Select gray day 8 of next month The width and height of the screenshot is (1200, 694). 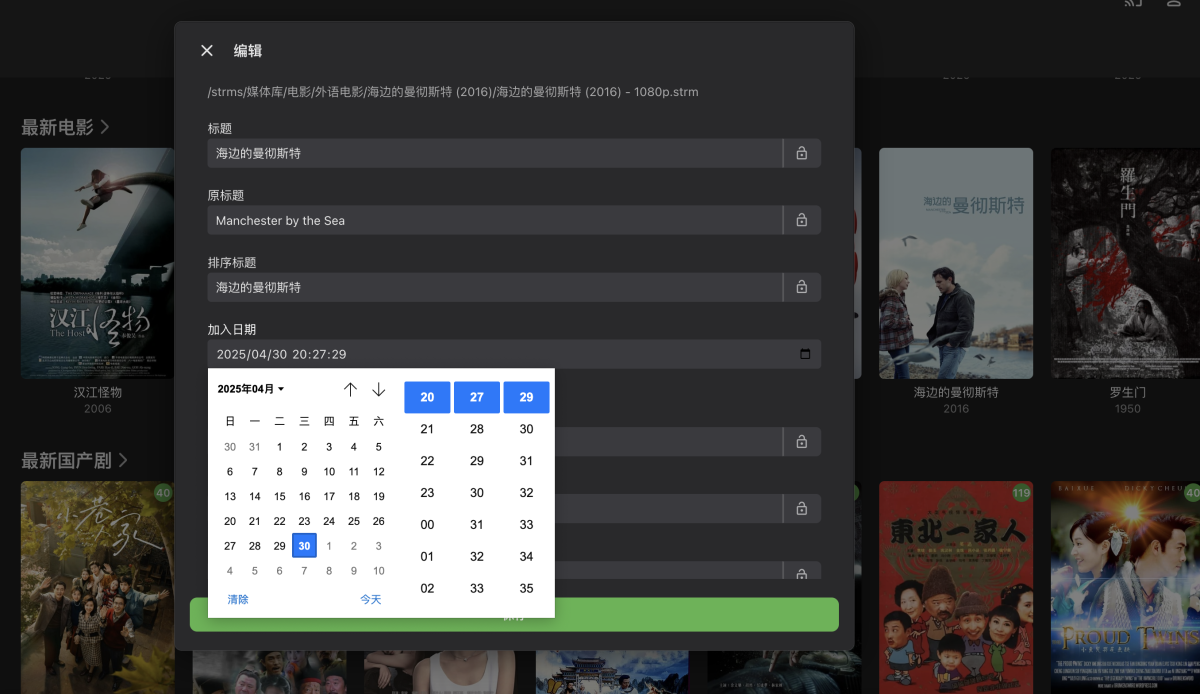pos(329,571)
